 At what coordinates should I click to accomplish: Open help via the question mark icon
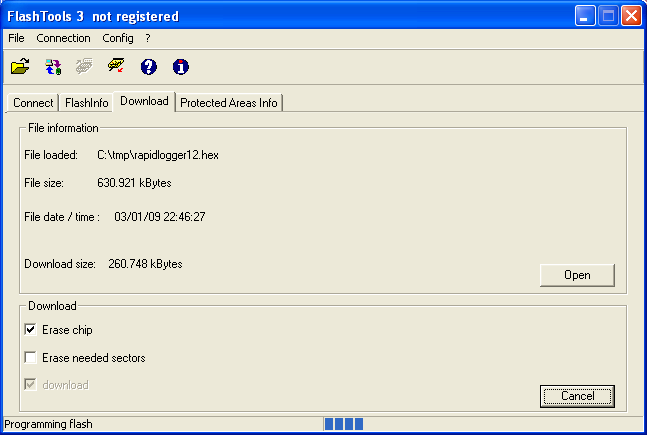[149, 66]
